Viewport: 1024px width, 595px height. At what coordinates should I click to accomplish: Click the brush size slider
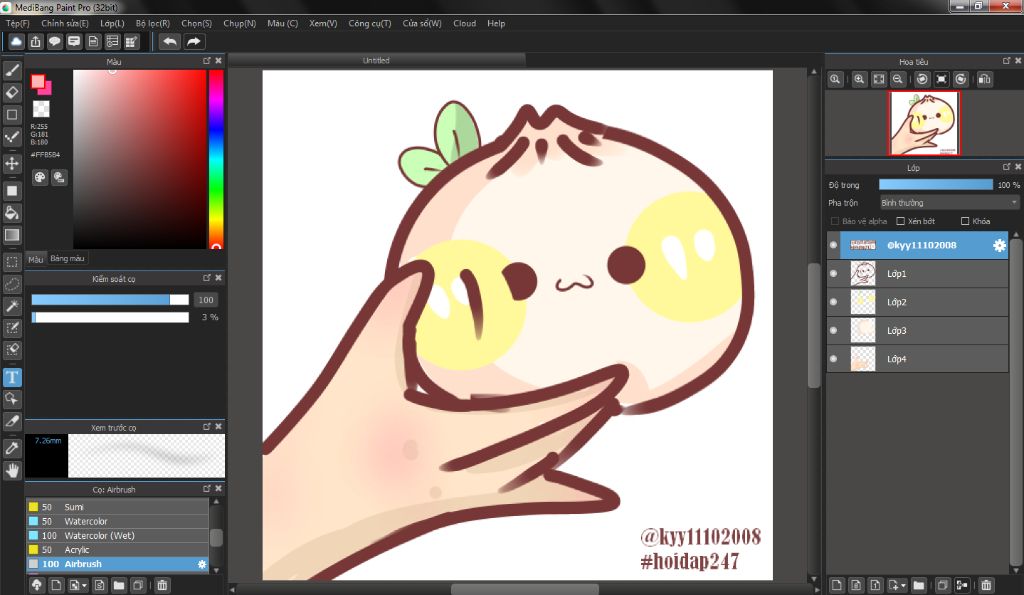(x=110, y=300)
